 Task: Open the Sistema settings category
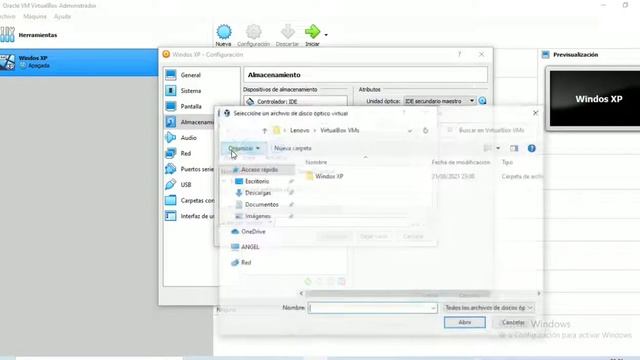190,91
